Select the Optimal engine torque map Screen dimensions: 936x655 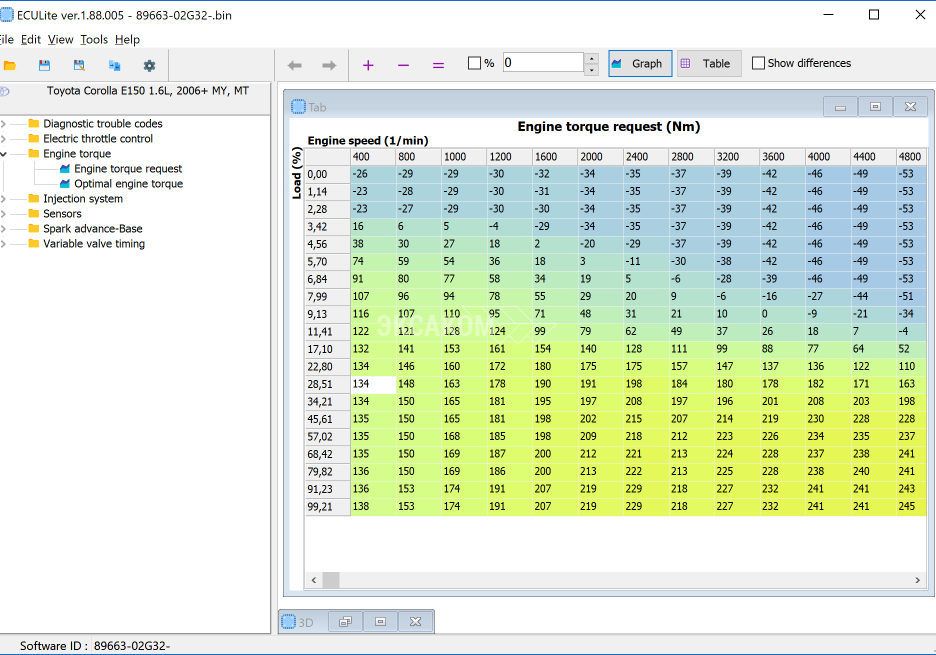128,184
